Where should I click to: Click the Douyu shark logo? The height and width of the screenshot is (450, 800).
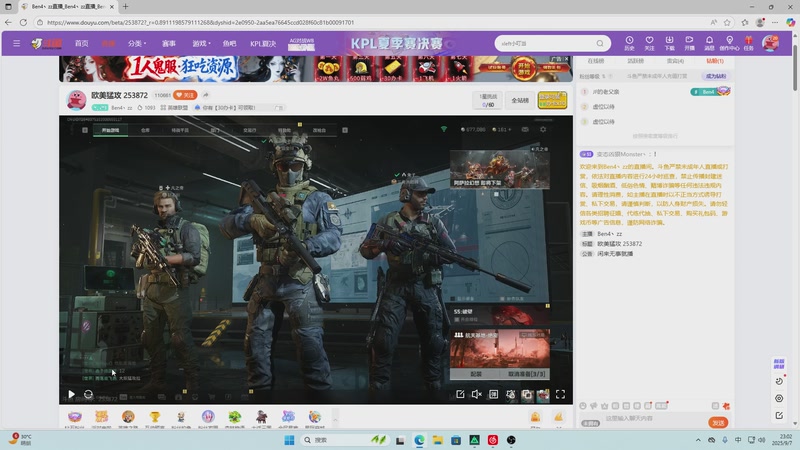pyautogui.click(x=46, y=44)
